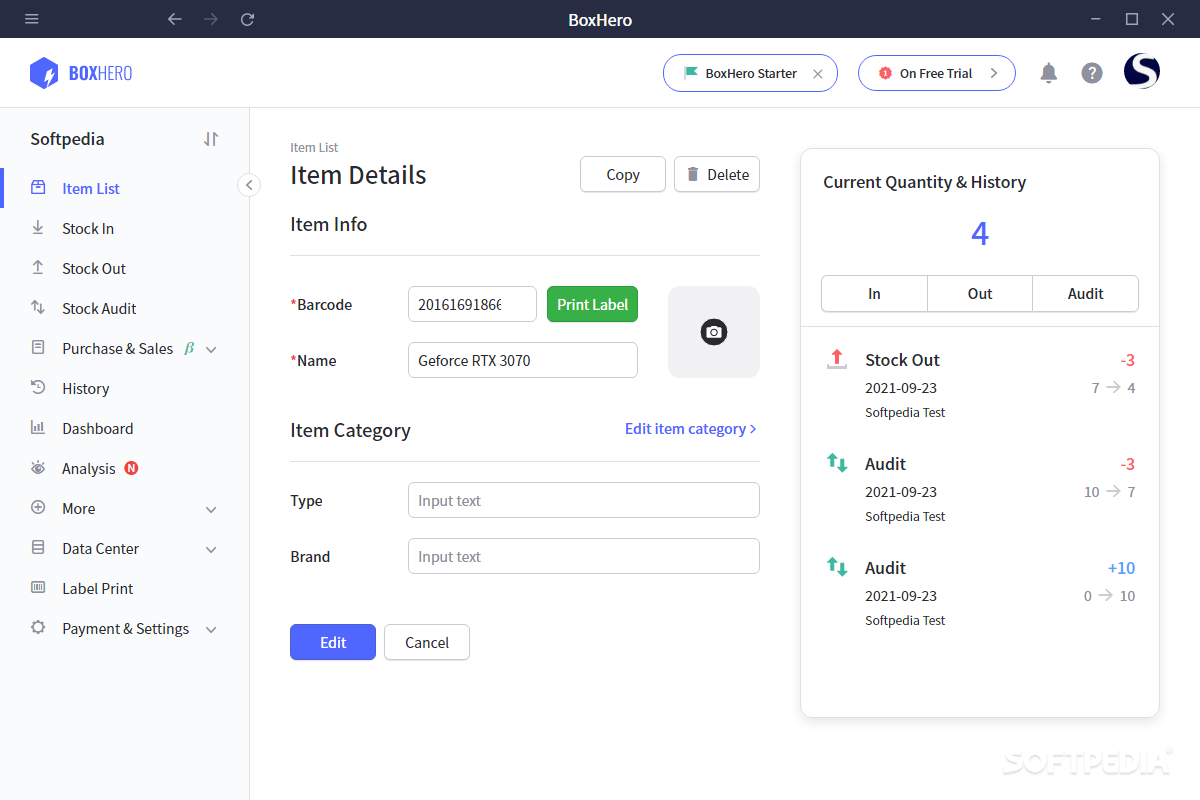
Task: Dismiss the BoxHero Starter banner
Action: tap(818, 73)
